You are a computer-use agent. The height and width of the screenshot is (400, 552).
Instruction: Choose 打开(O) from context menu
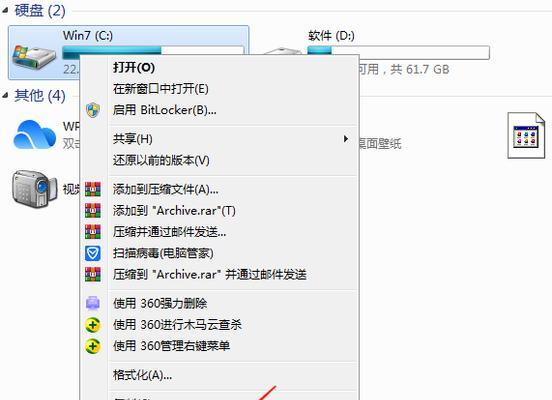click(x=134, y=67)
